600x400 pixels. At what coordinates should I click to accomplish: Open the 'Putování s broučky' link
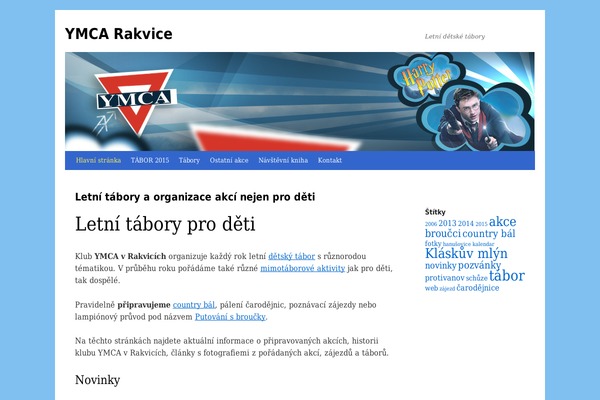point(230,317)
